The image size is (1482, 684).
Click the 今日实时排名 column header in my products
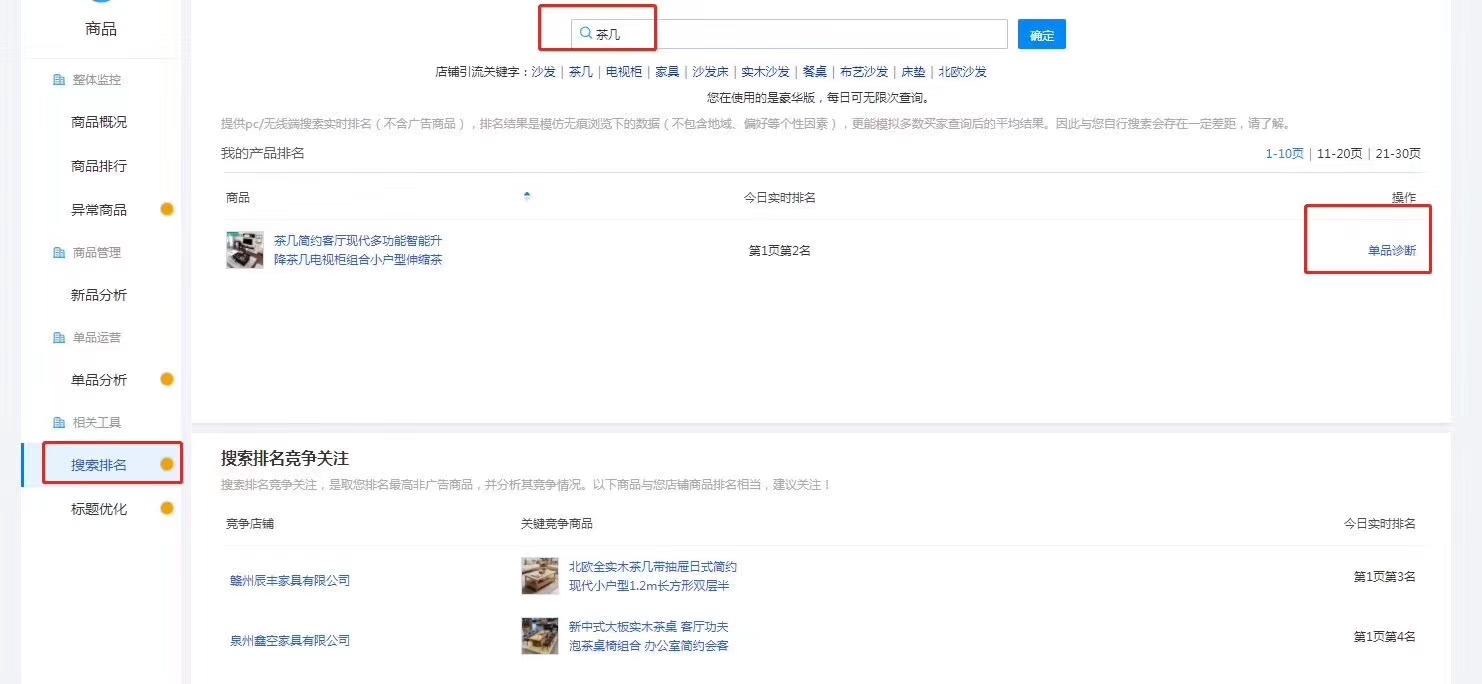coord(780,197)
